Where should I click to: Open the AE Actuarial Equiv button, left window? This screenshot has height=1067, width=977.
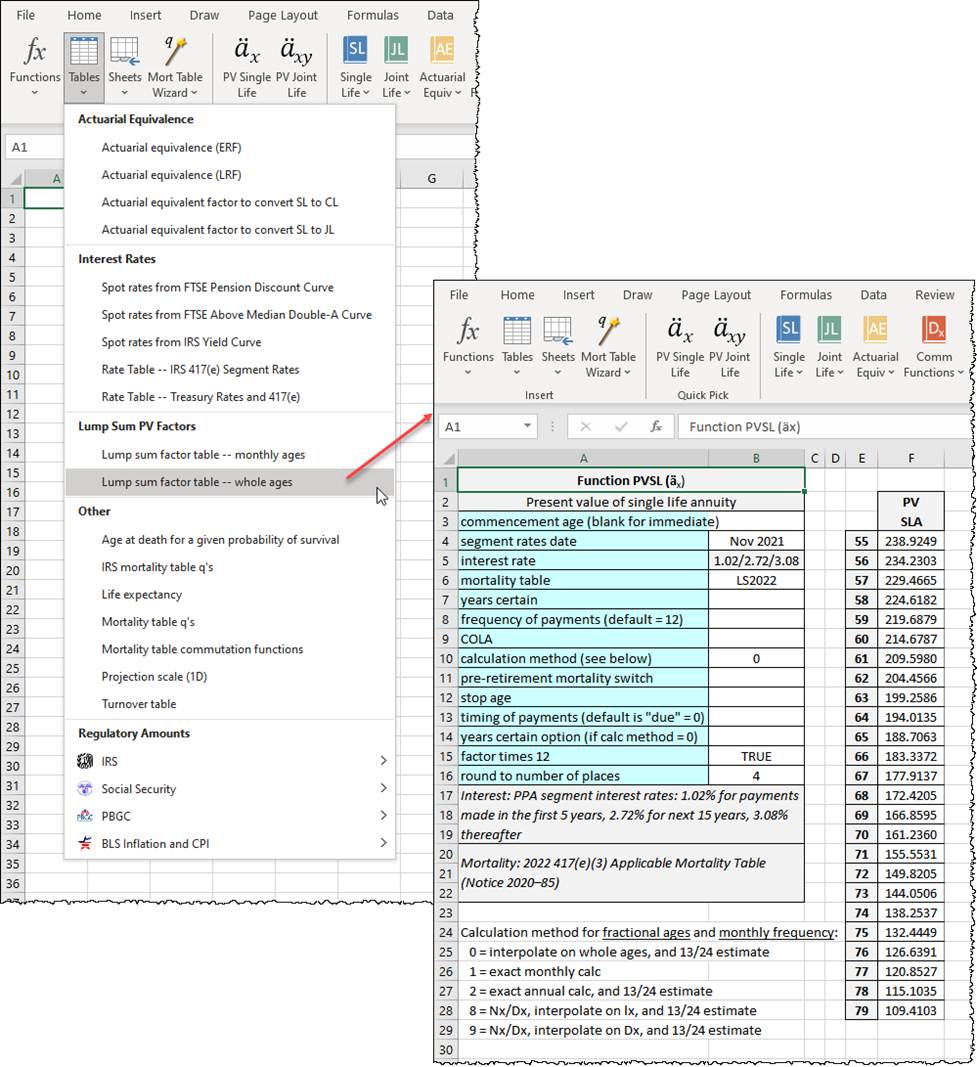tap(442, 67)
